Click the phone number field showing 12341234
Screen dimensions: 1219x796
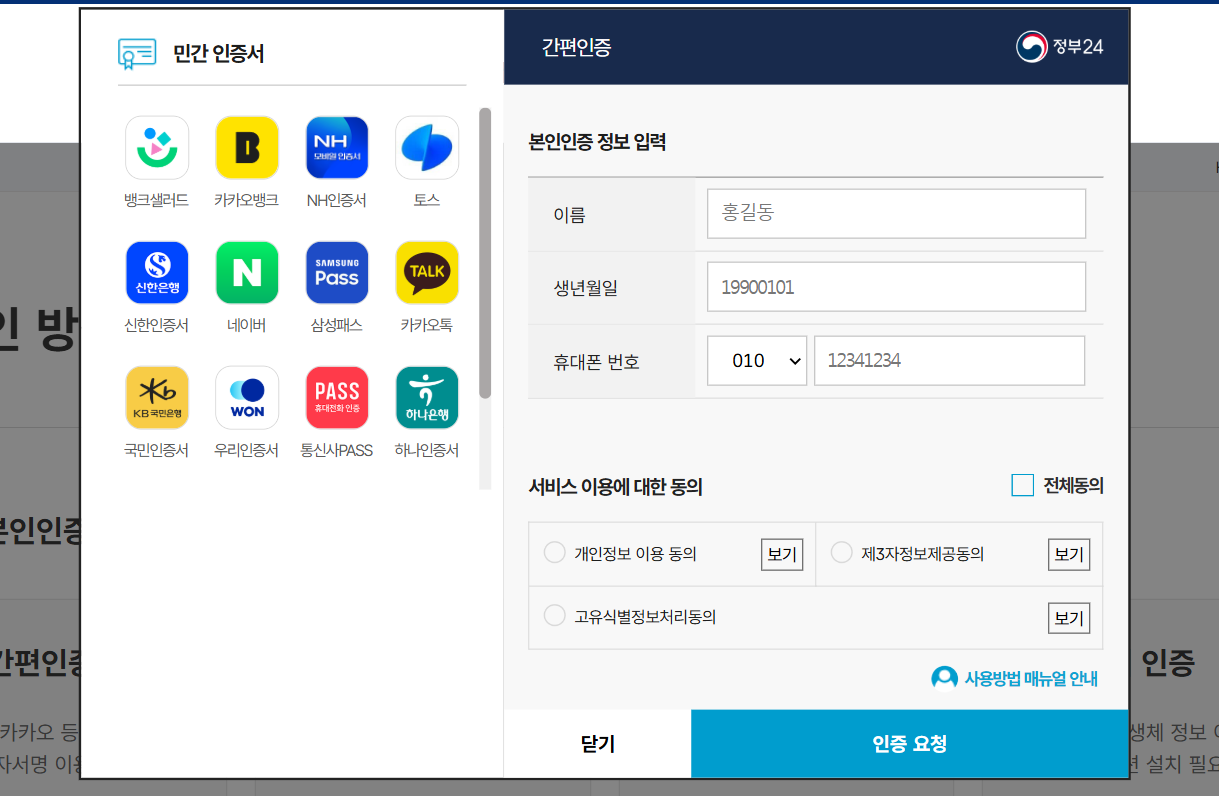pyautogui.click(x=950, y=361)
